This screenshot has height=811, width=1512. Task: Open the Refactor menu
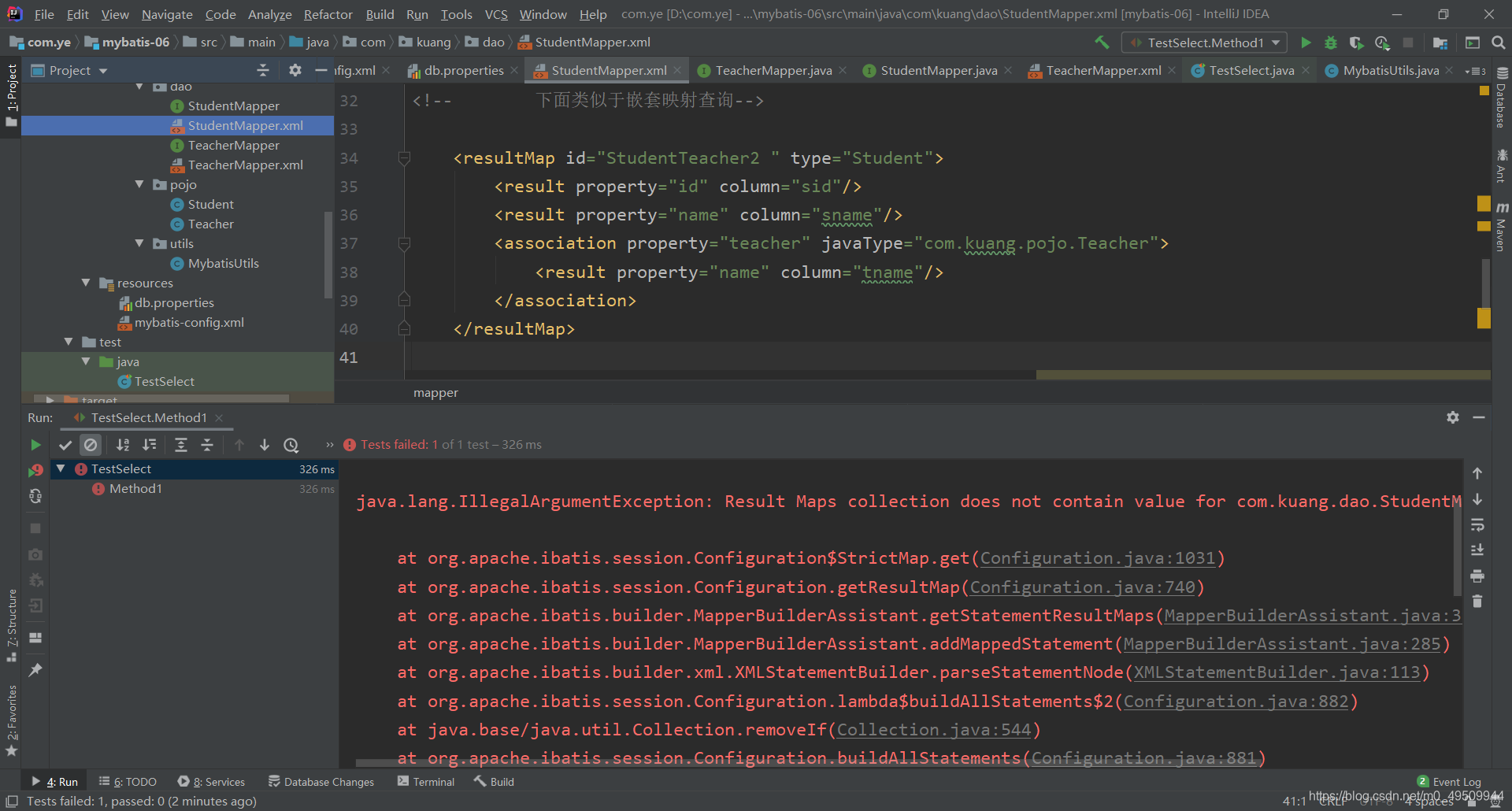click(328, 14)
